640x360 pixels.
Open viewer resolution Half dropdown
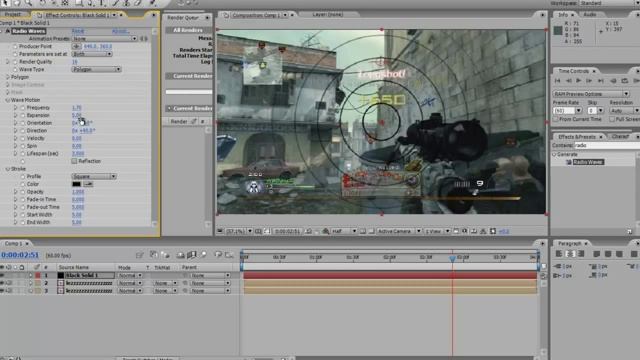[x=344, y=231]
